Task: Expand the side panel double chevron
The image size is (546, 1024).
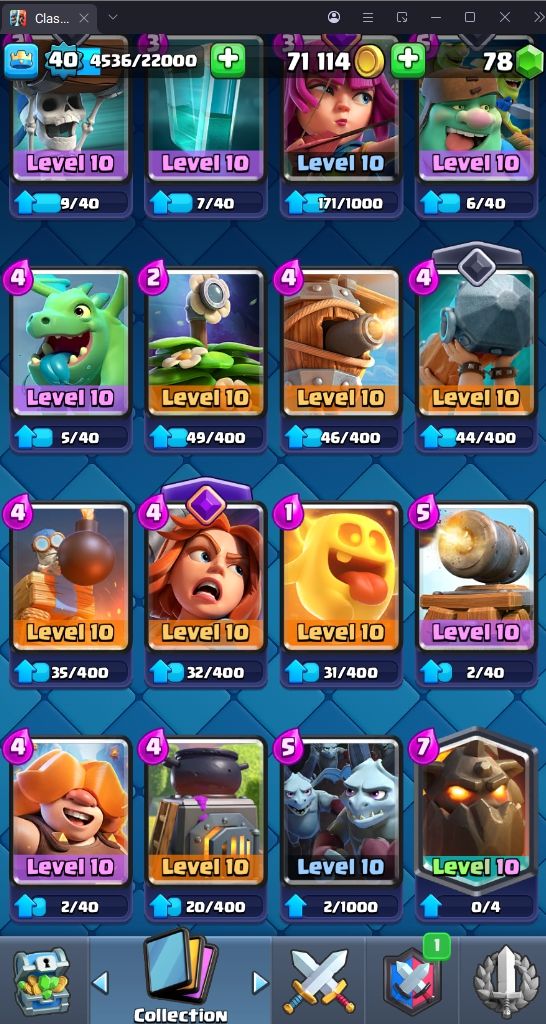Action: pyautogui.click(x=539, y=17)
